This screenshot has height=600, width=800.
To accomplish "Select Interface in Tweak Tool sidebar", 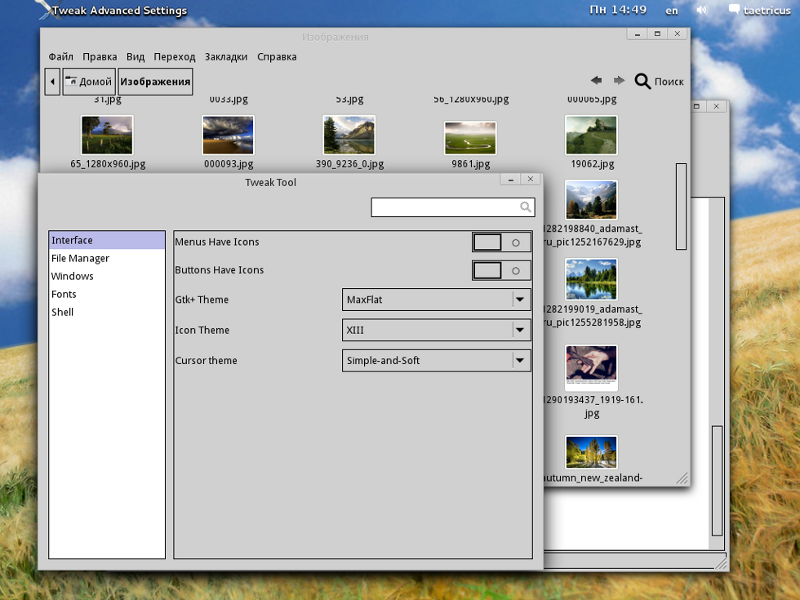I will tap(107, 240).
